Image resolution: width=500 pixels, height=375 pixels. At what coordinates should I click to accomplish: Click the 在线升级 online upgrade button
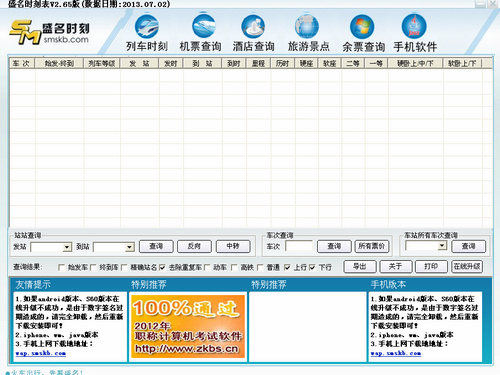pos(467,267)
